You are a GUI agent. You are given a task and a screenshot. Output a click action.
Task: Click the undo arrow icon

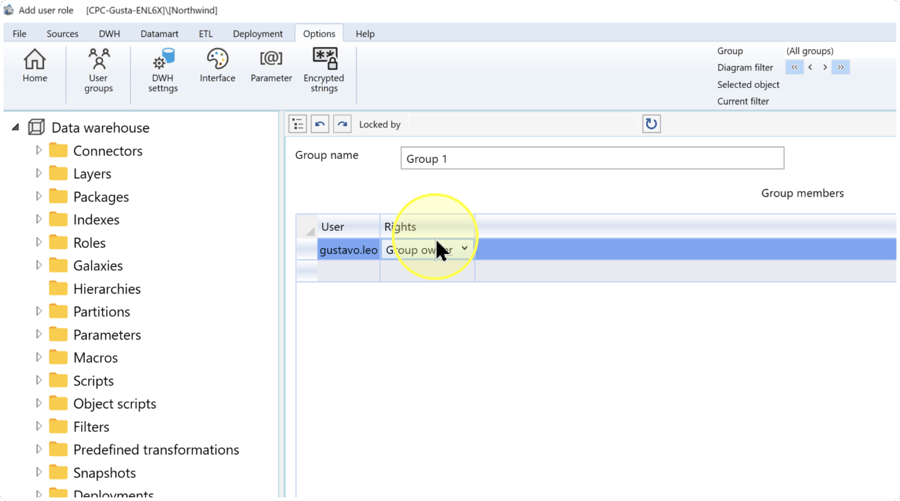pyautogui.click(x=320, y=124)
